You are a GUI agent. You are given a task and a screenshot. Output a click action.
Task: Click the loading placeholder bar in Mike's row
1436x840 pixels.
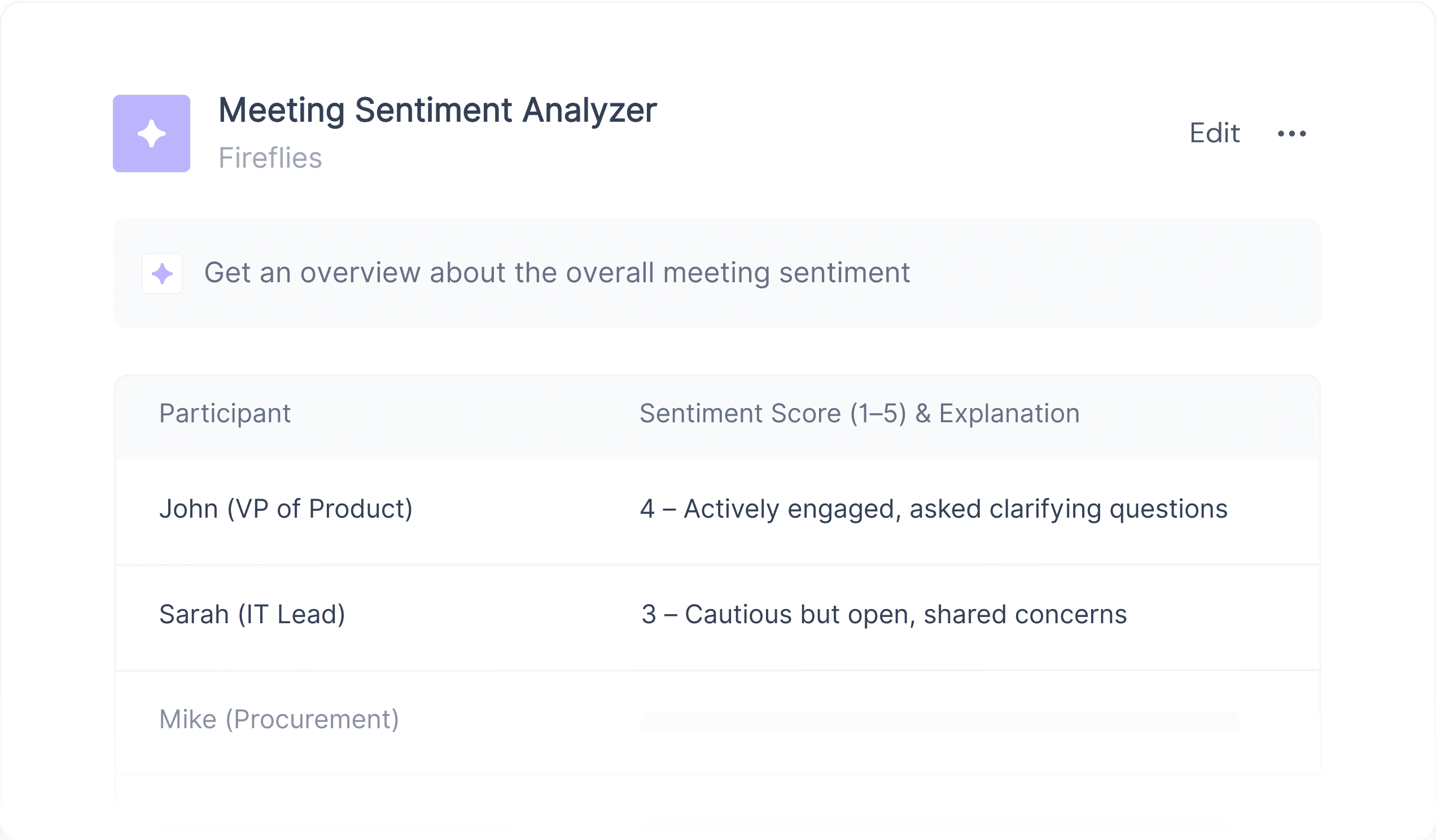[x=940, y=721]
